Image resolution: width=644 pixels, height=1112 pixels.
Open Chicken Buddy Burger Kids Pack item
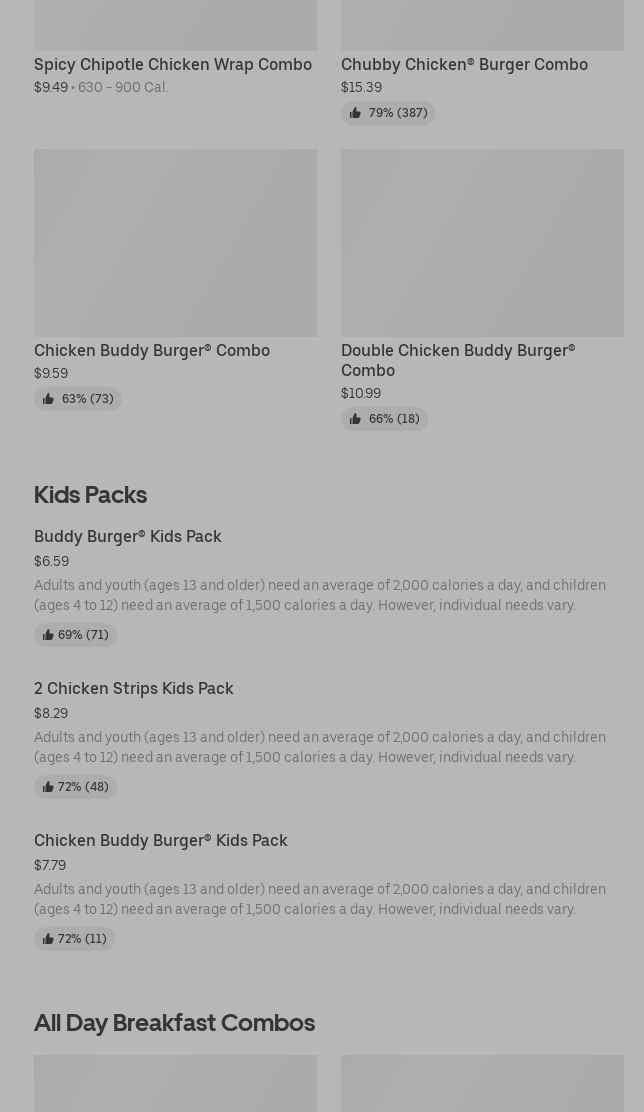pyautogui.click(x=161, y=840)
